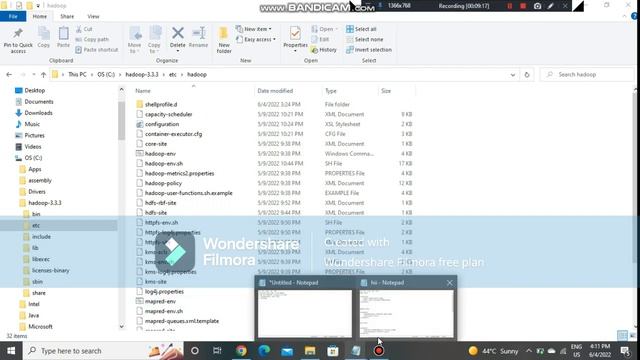
Task: Select the bin folder in tree
Action: (36, 214)
